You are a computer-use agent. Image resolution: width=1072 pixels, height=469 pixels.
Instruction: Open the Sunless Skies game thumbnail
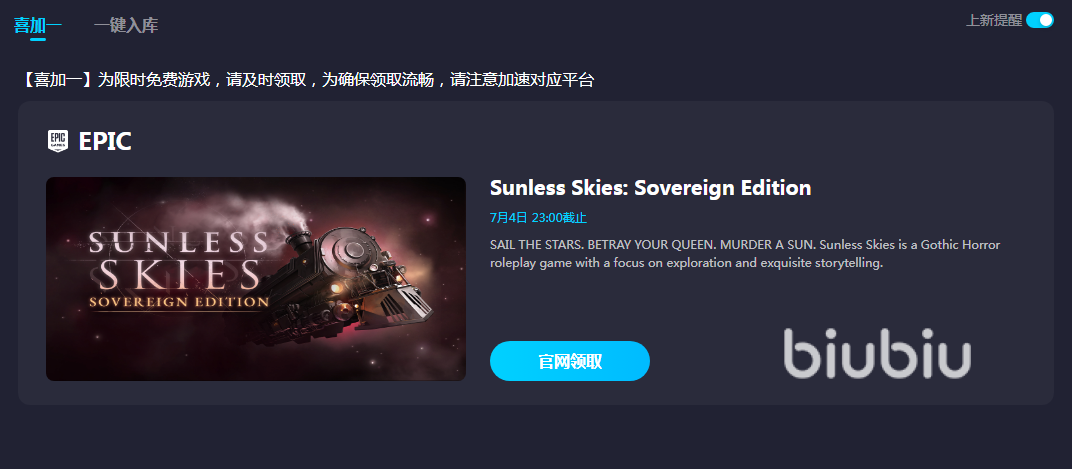coord(256,279)
